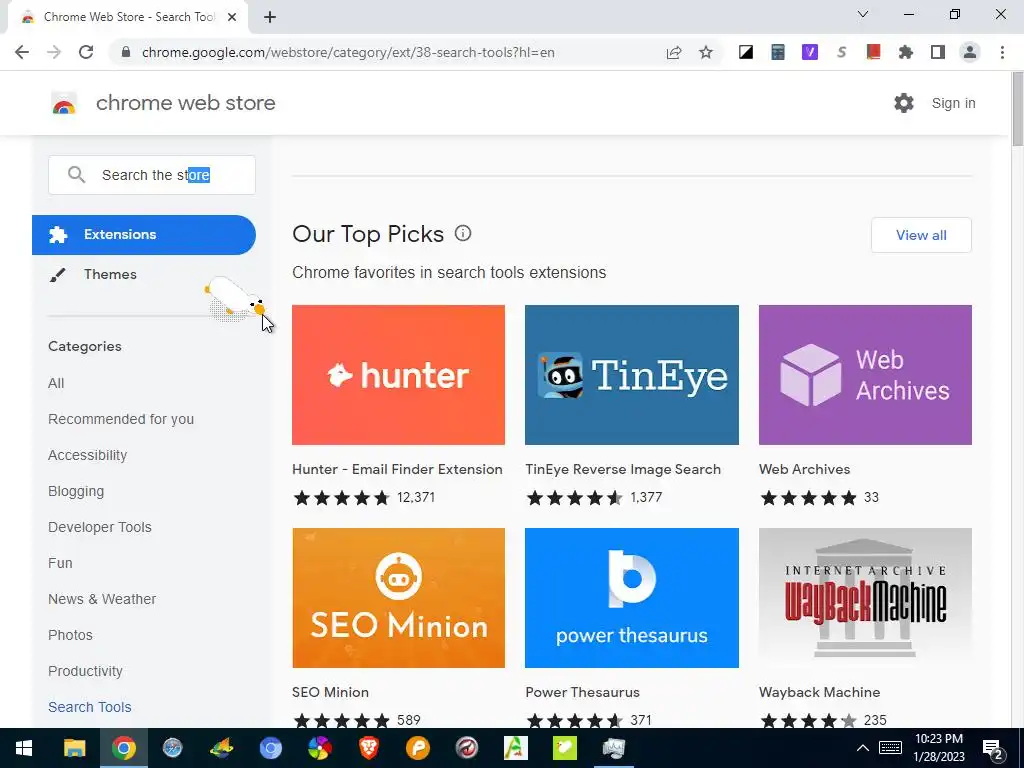1024x768 pixels.
Task: Click the browser forward arrow
Action: (x=54, y=52)
